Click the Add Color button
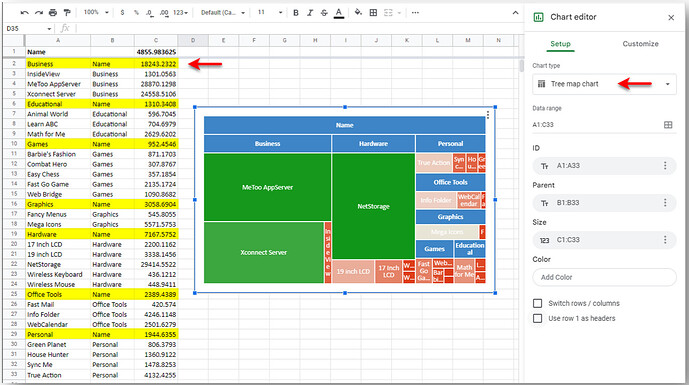This screenshot has width=689, height=385. (x=604, y=277)
